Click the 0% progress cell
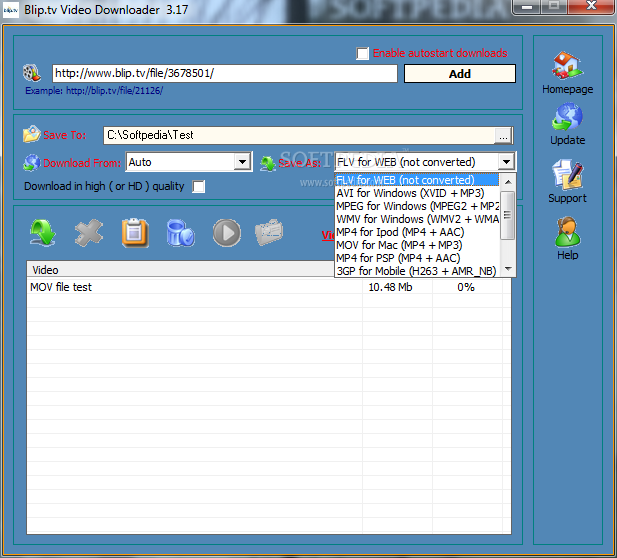Viewport: 617px width, 558px height. (x=466, y=287)
